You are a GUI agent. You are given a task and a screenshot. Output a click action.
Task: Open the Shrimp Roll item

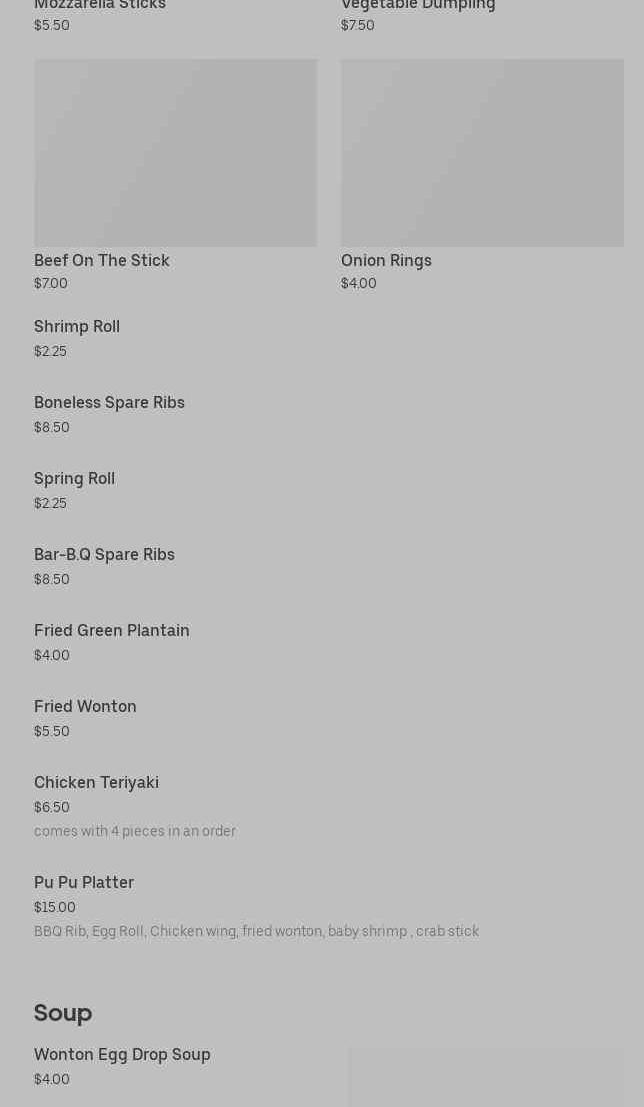pyautogui.click(x=77, y=327)
